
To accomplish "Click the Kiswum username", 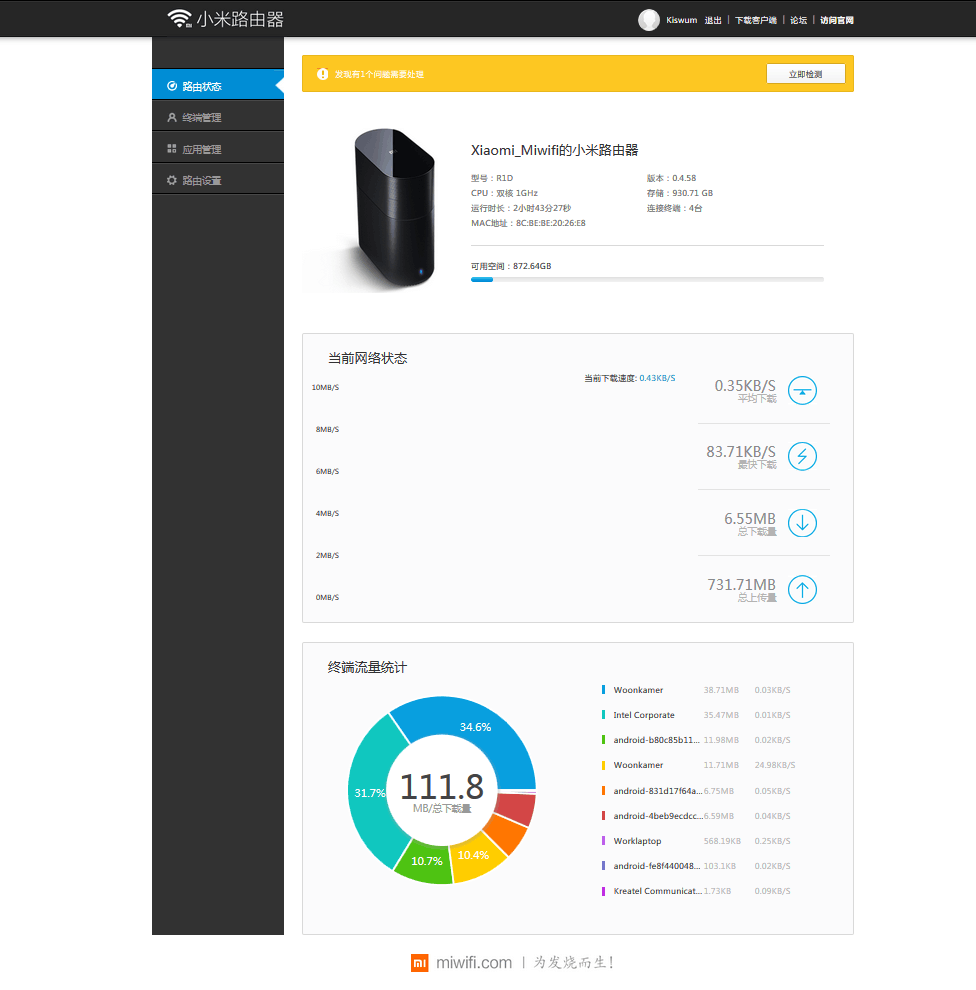I will [x=681, y=20].
